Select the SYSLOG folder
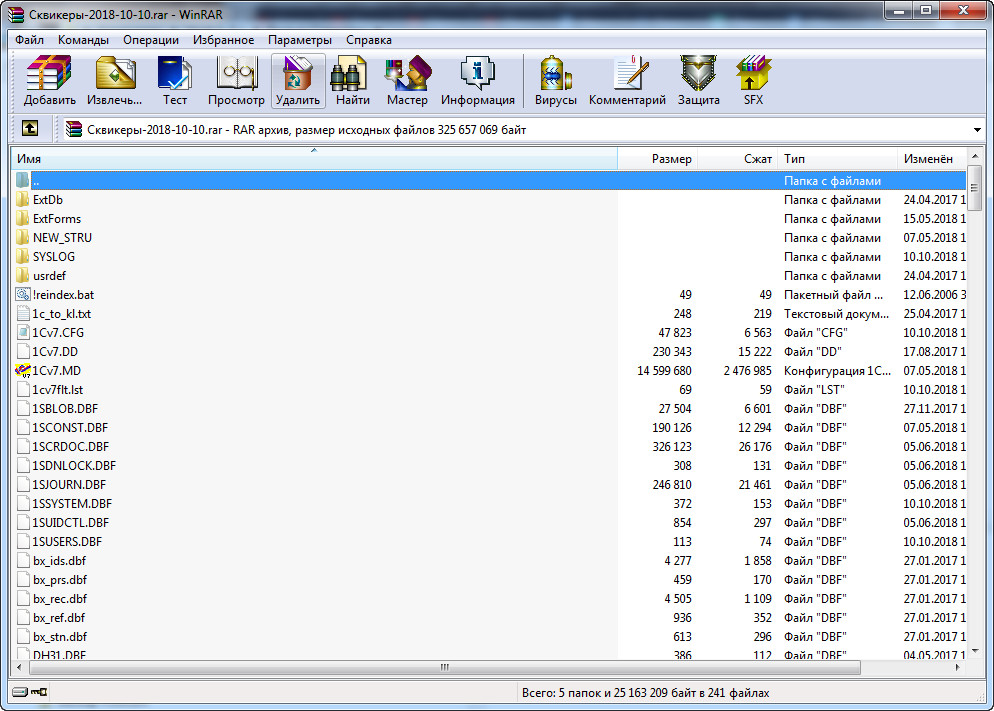Screen dimensions: 994x711 pyautogui.click(x=53, y=257)
